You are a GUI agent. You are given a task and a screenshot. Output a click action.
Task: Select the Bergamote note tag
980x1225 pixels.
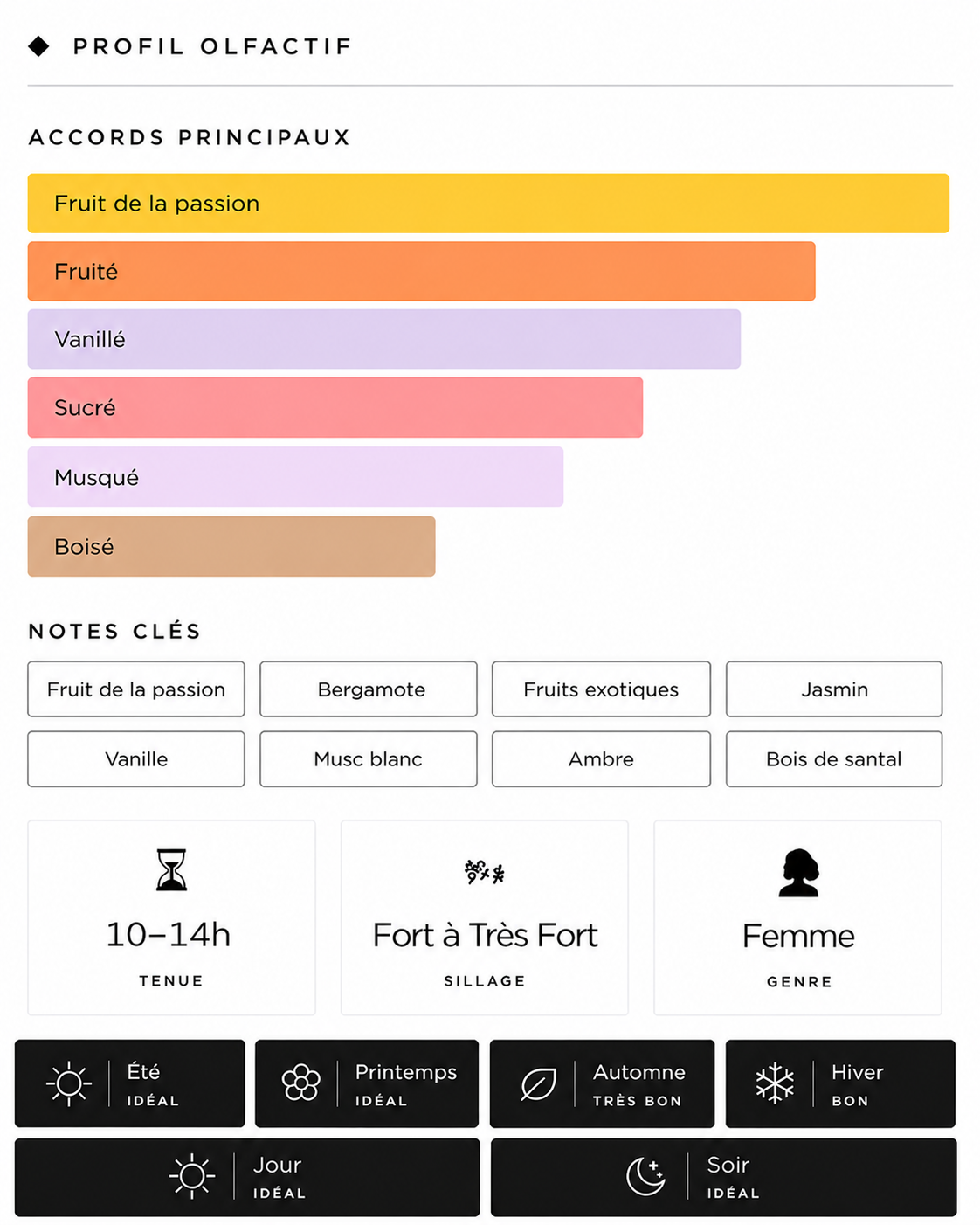click(369, 689)
